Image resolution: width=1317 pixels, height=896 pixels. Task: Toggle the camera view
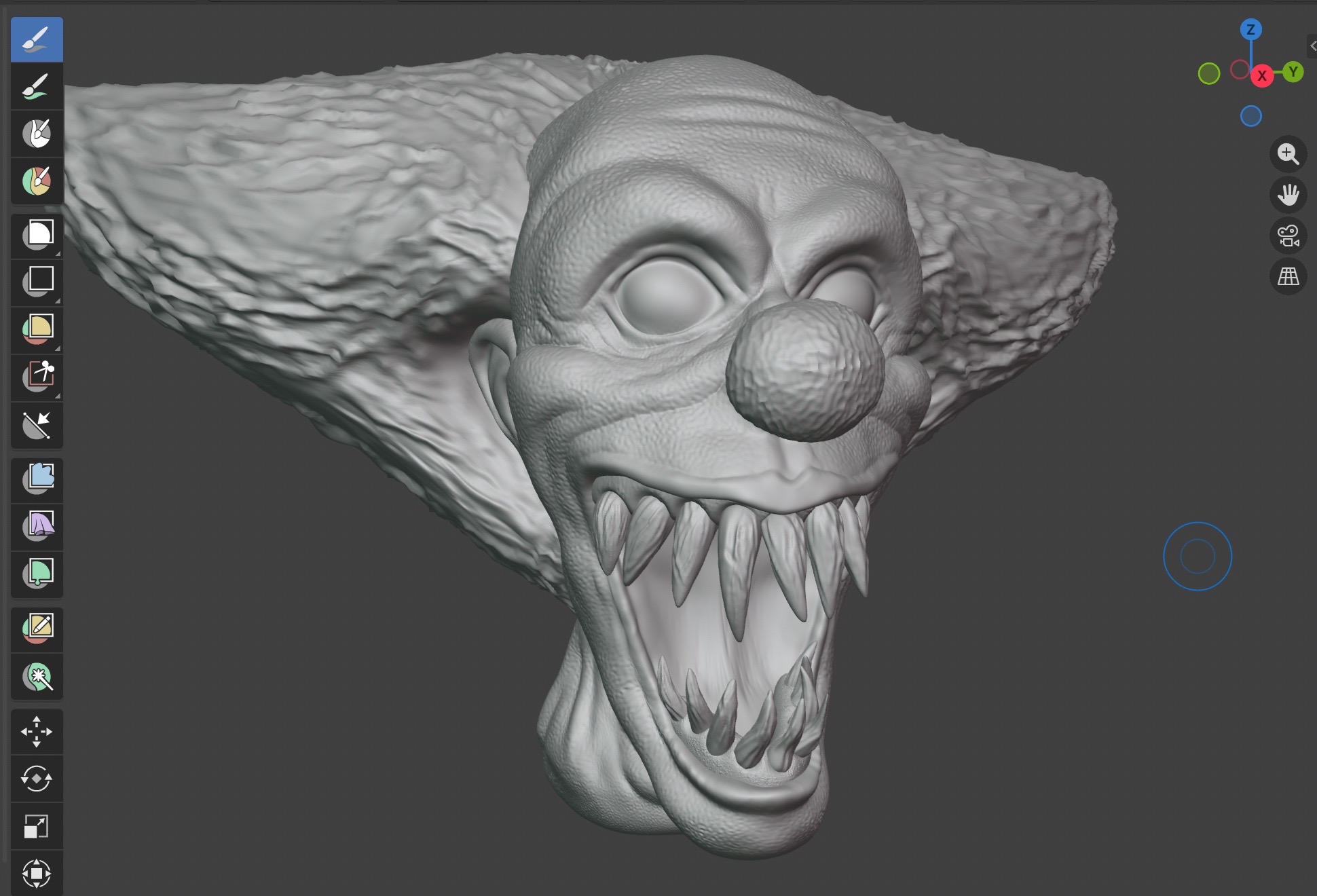click(x=1288, y=236)
